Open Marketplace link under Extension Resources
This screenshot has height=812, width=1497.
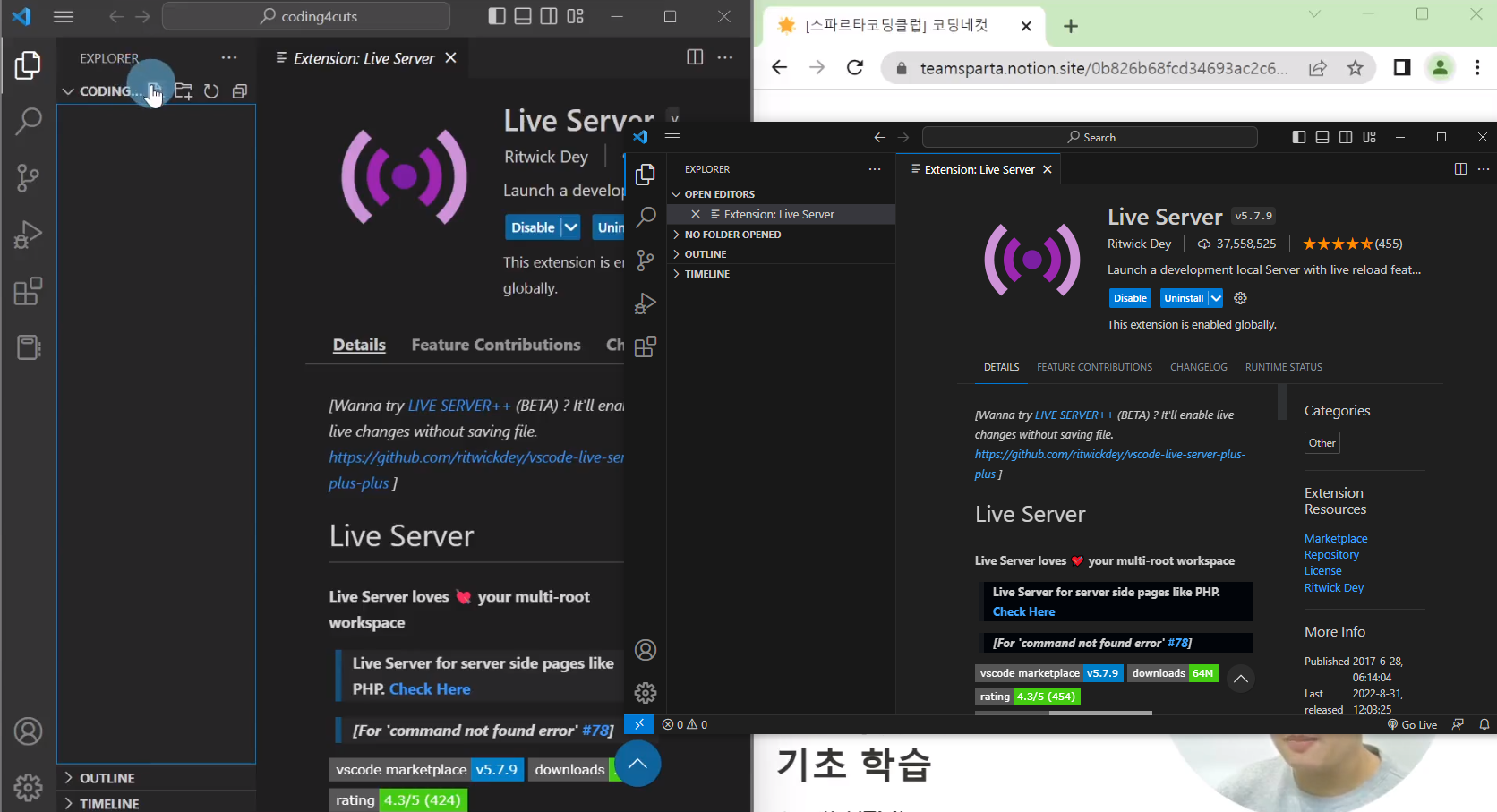point(1336,538)
